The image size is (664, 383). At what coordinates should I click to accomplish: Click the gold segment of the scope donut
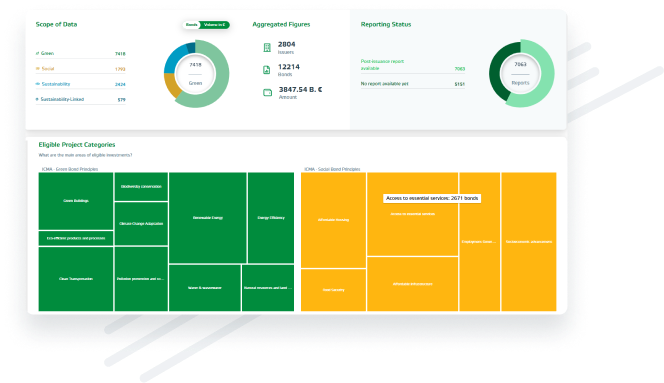point(172,85)
